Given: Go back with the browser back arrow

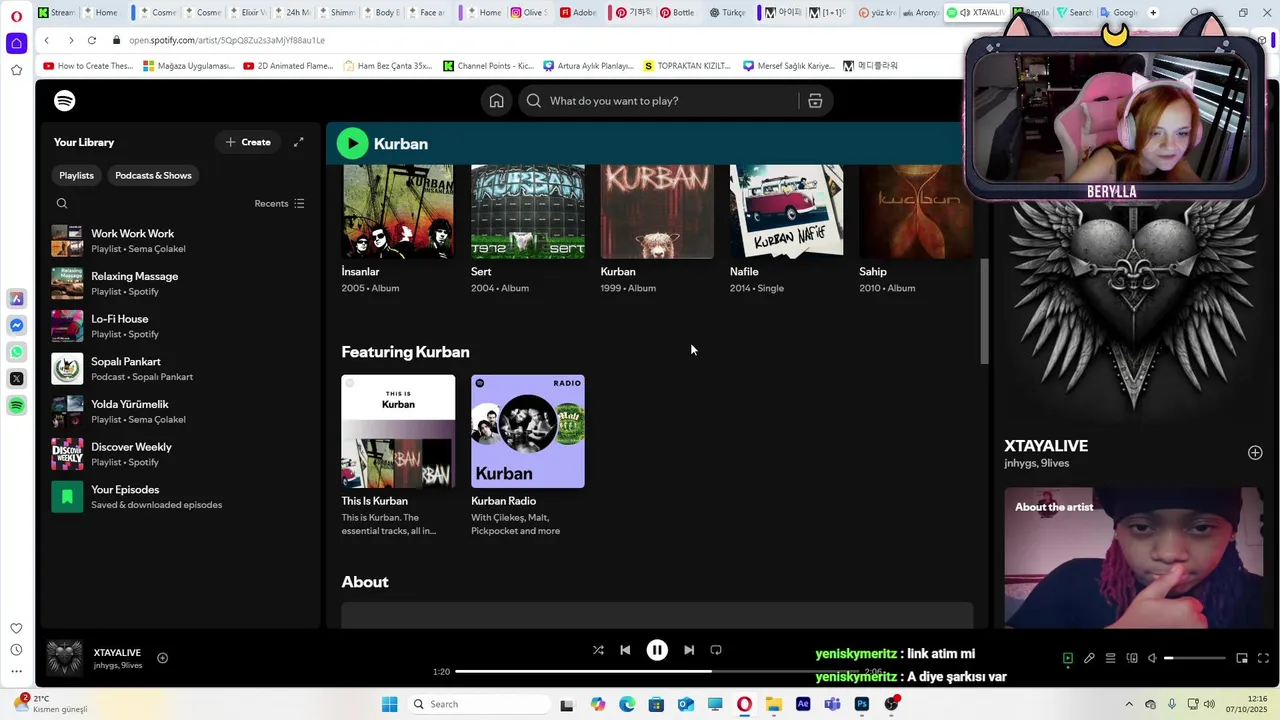Looking at the screenshot, I should pos(47,40).
